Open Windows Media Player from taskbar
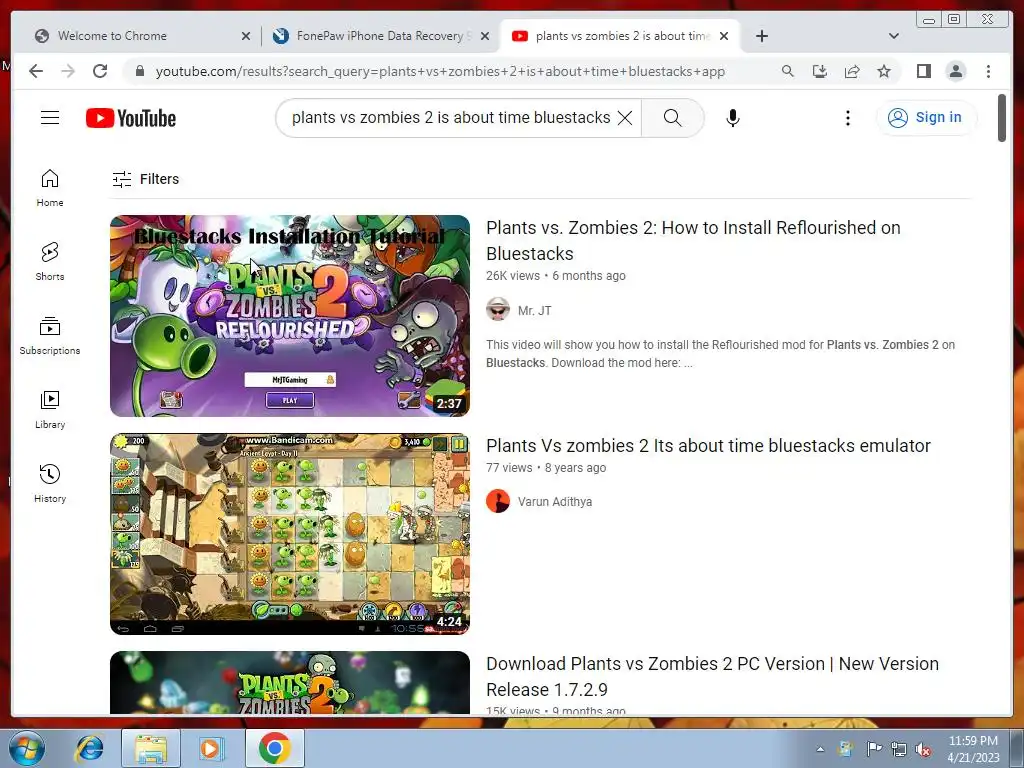The height and width of the screenshot is (768, 1024). pos(211,748)
